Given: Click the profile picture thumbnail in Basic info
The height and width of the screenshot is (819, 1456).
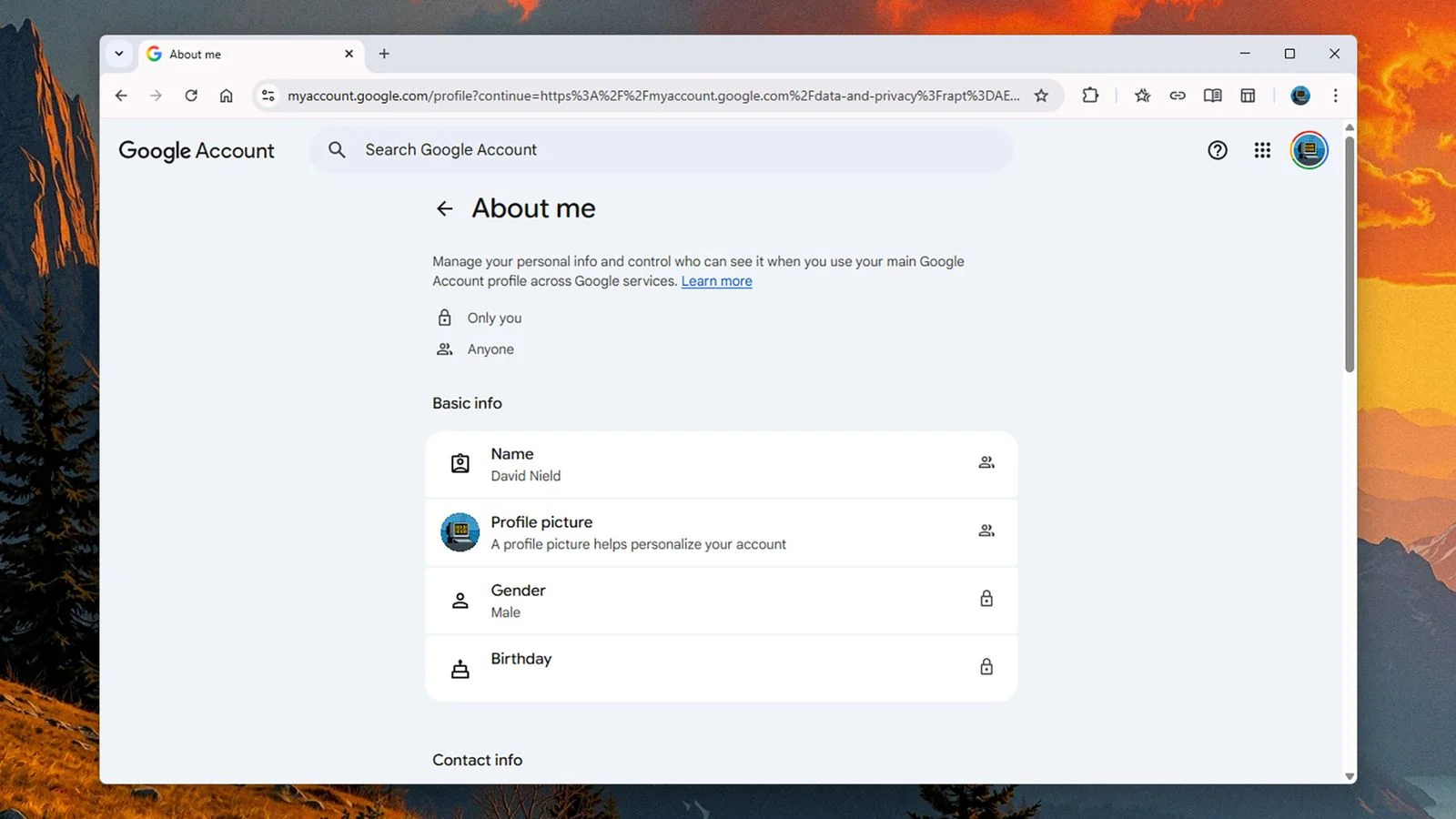Looking at the screenshot, I should (460, 532).
